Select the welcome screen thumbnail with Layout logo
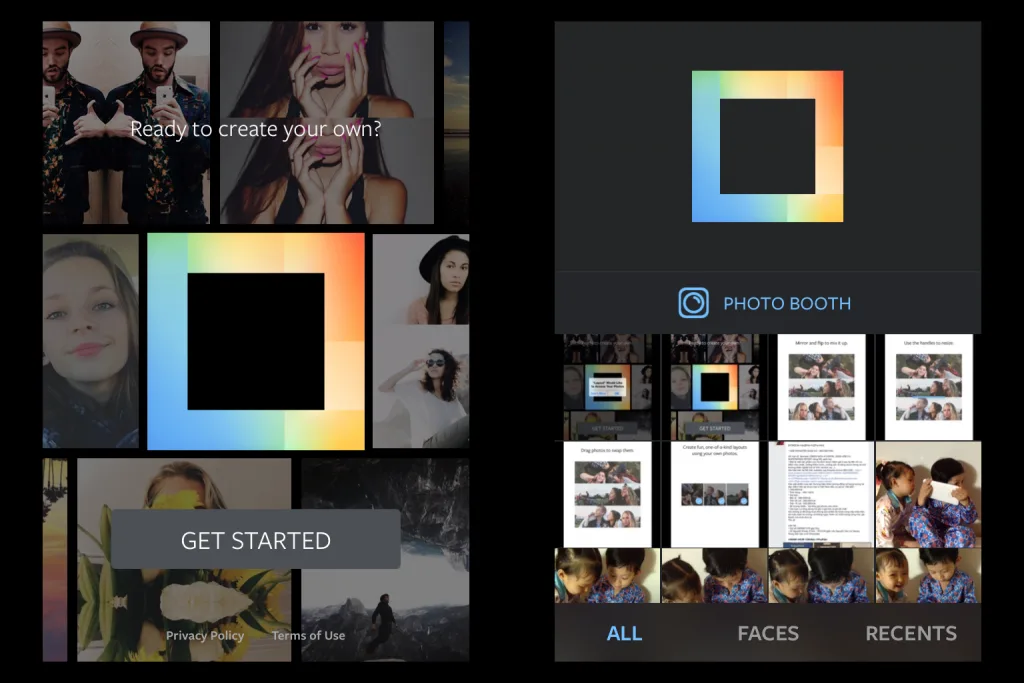1024x683 pixels. point(714,387)
